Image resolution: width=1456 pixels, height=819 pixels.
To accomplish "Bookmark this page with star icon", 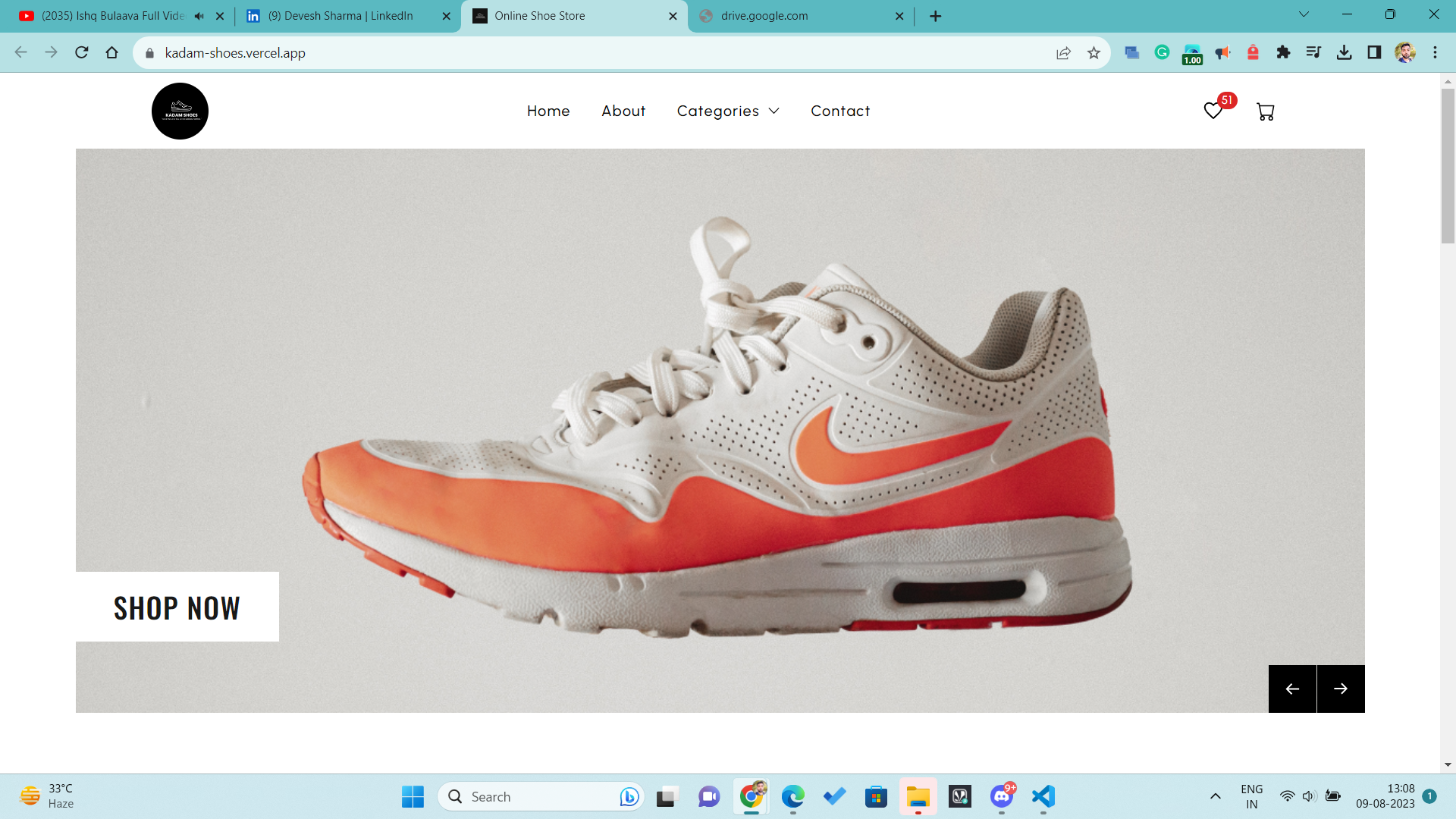I will [x=1094, y=52].
